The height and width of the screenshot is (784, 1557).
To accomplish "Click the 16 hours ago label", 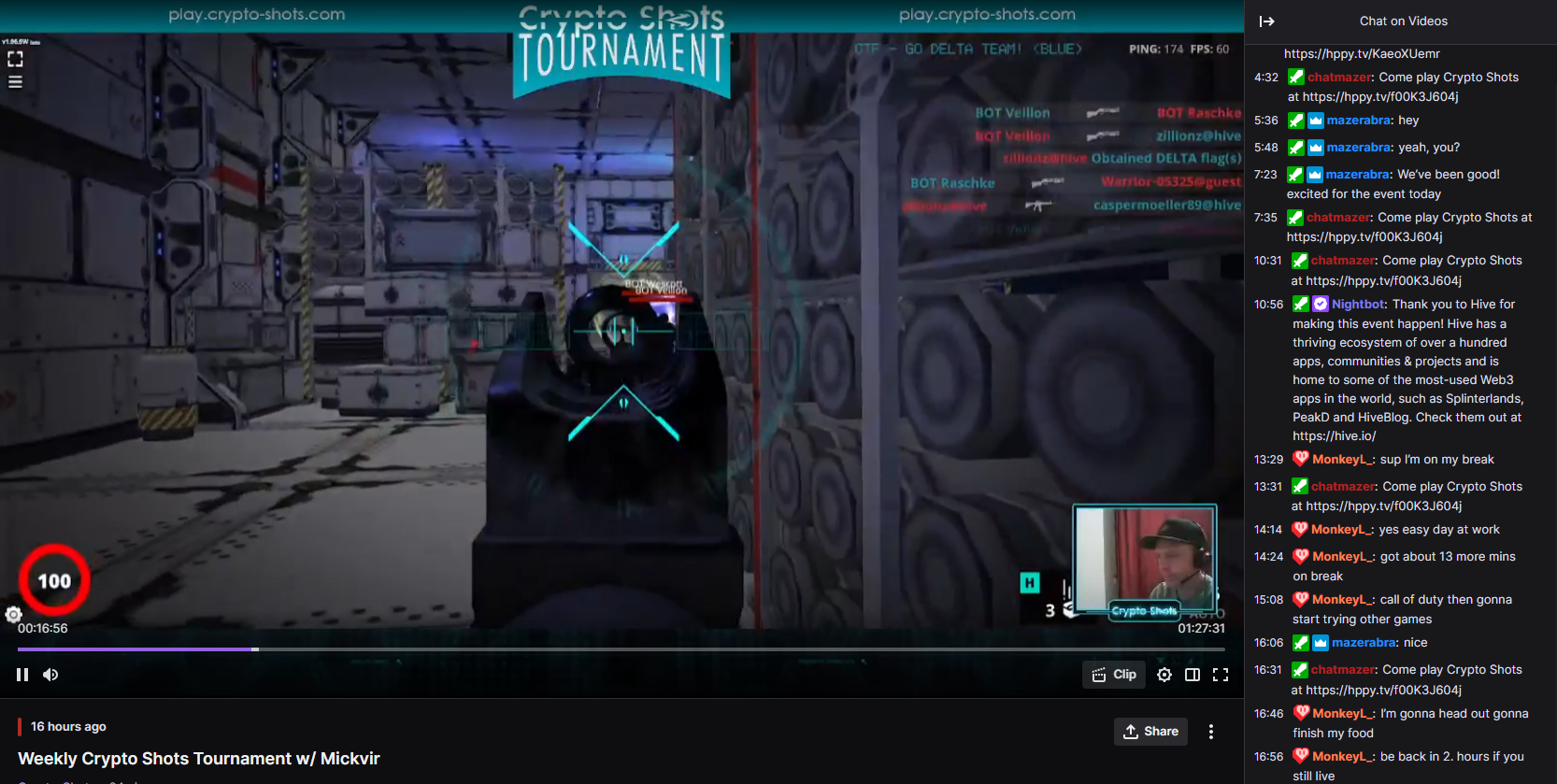I will click(x=68, y=727).
